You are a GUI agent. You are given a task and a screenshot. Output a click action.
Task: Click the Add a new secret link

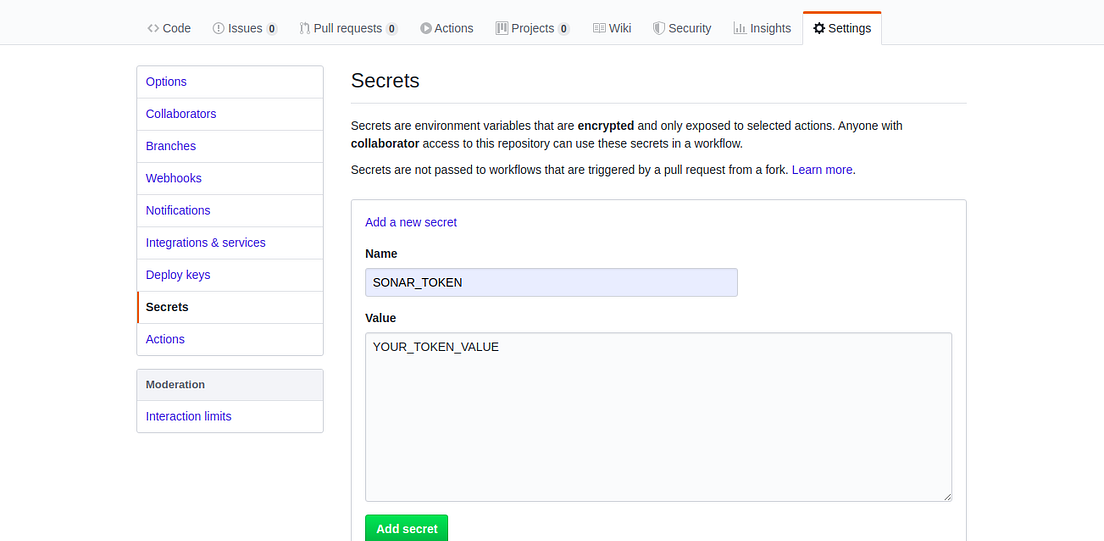coord(411,222)
